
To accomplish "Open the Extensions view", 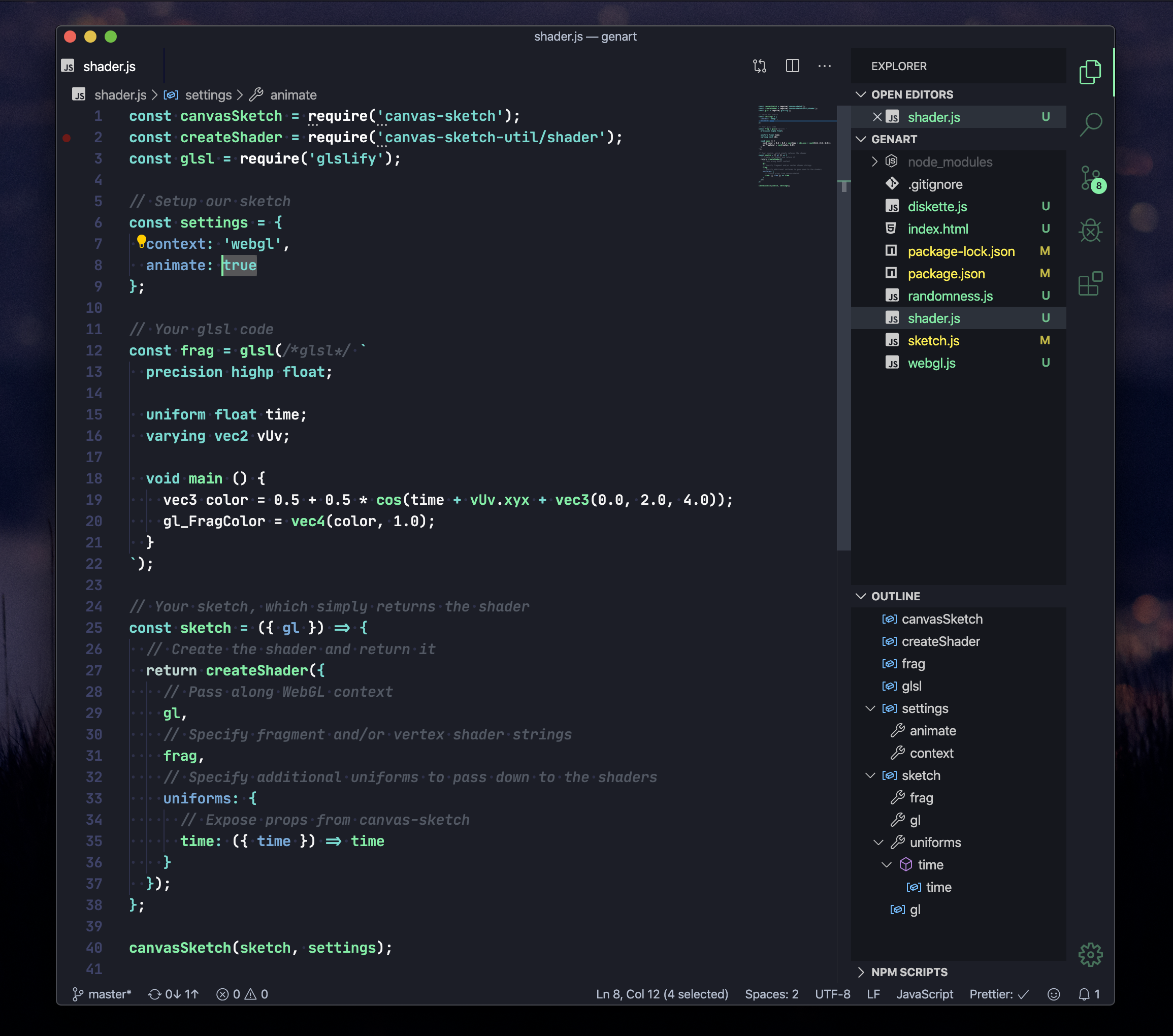I will [1090, 283].
